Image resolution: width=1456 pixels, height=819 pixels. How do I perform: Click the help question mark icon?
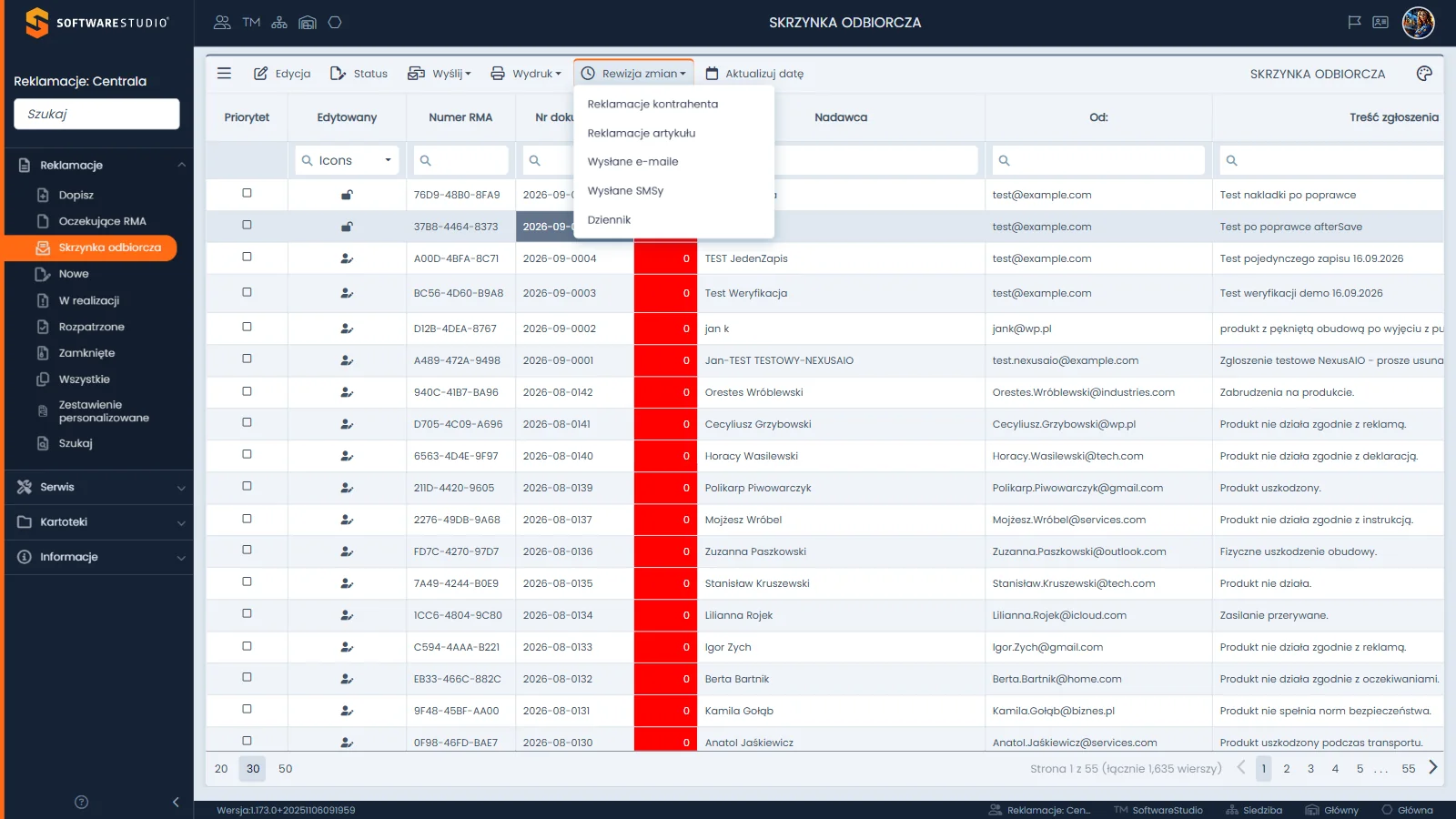click(81, 802)
